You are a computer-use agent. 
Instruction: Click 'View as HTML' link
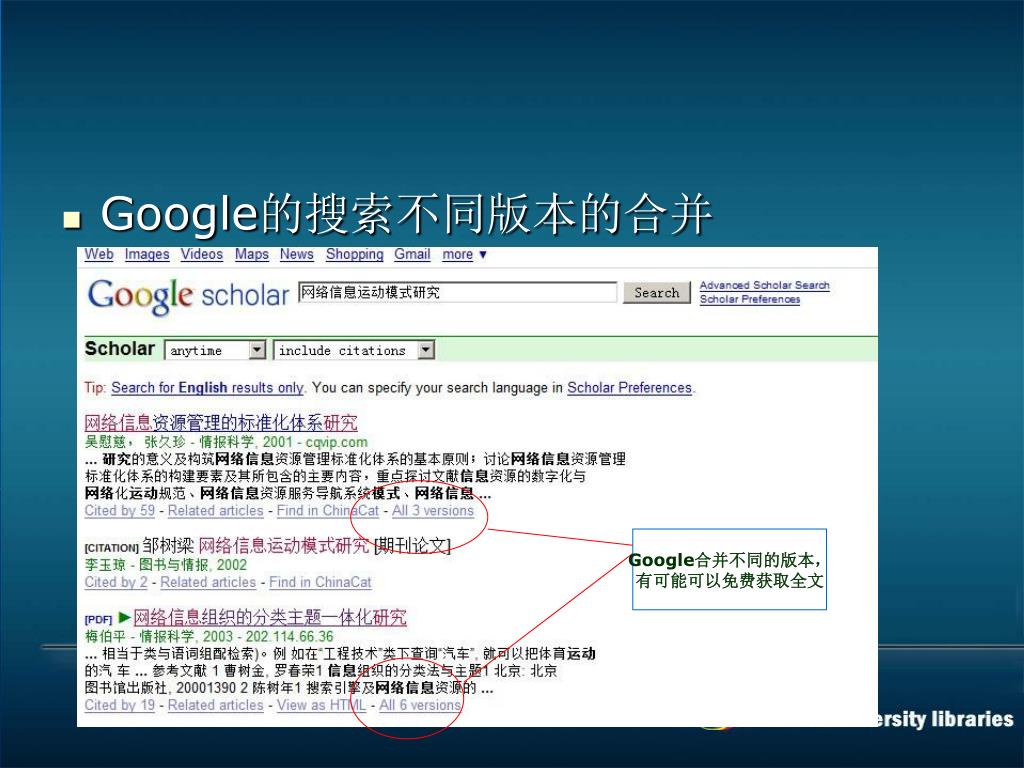[x=321, y=705]
